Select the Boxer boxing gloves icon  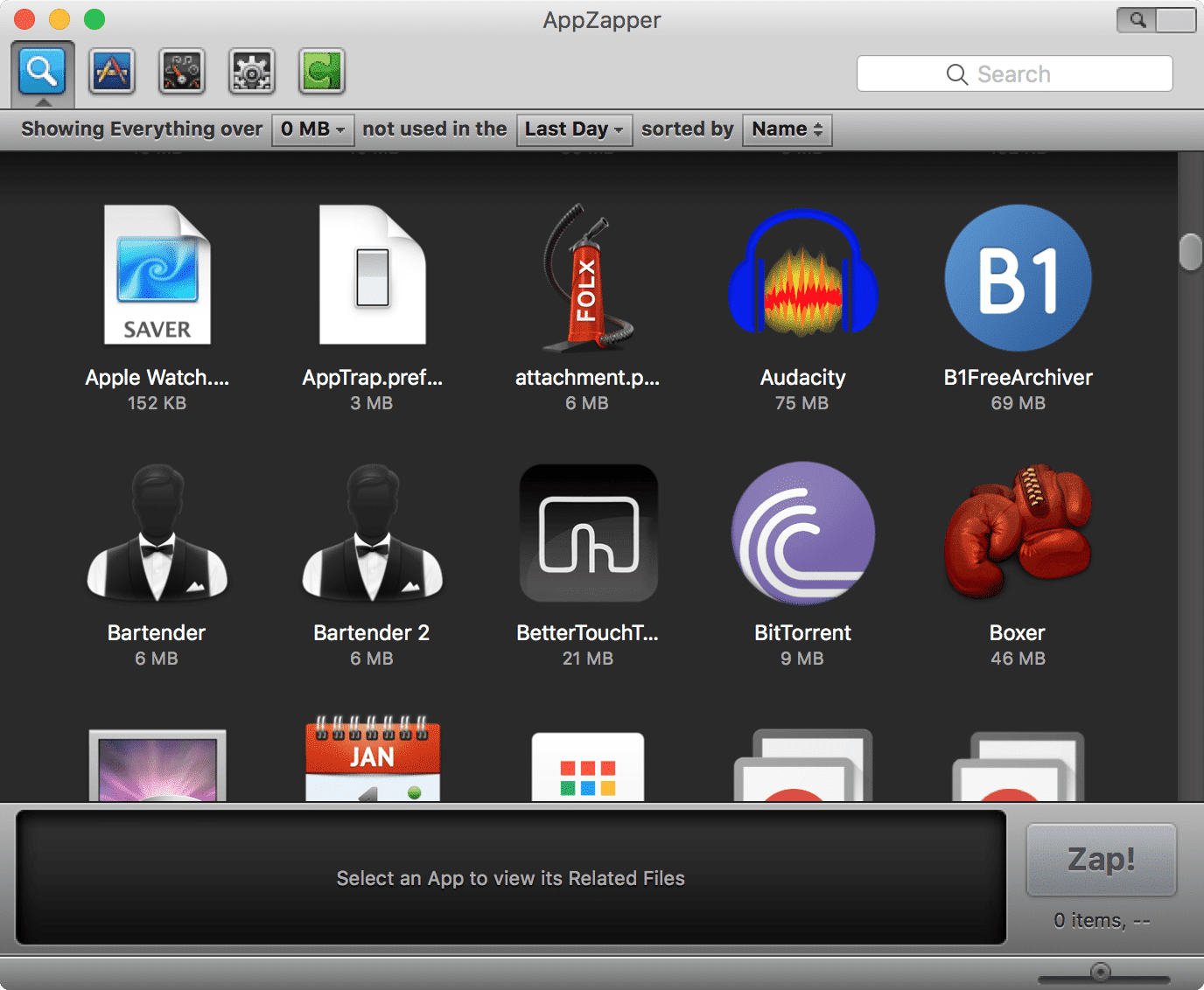point(1018,531)
